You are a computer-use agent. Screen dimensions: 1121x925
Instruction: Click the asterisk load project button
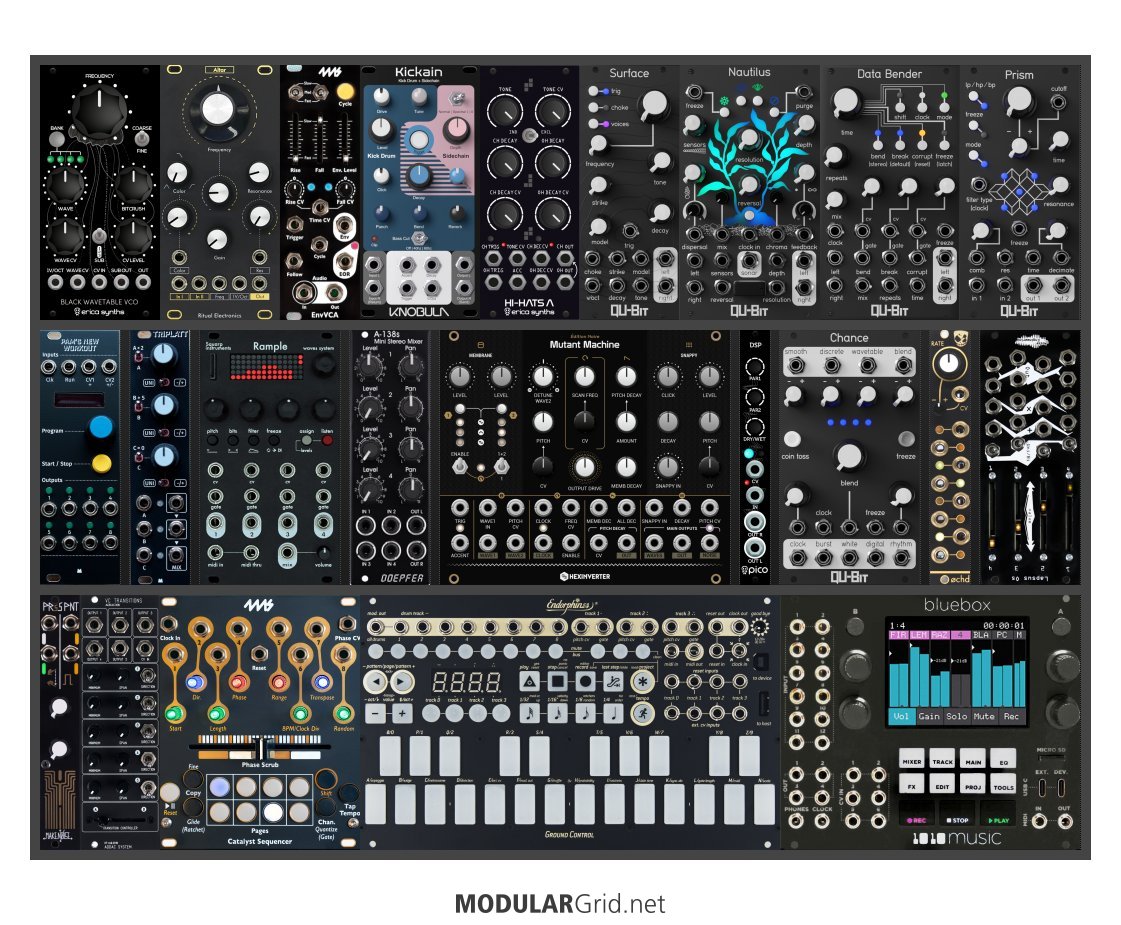pyautogui.click(x=643, y=681)
